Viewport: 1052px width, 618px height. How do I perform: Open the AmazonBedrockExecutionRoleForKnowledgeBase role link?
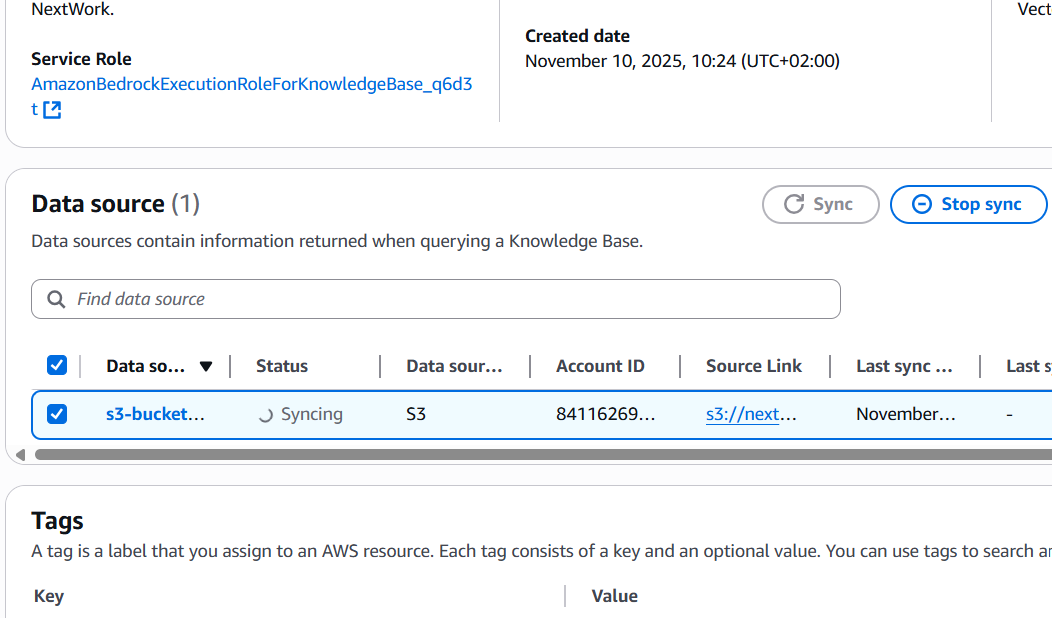pos(251,85)
